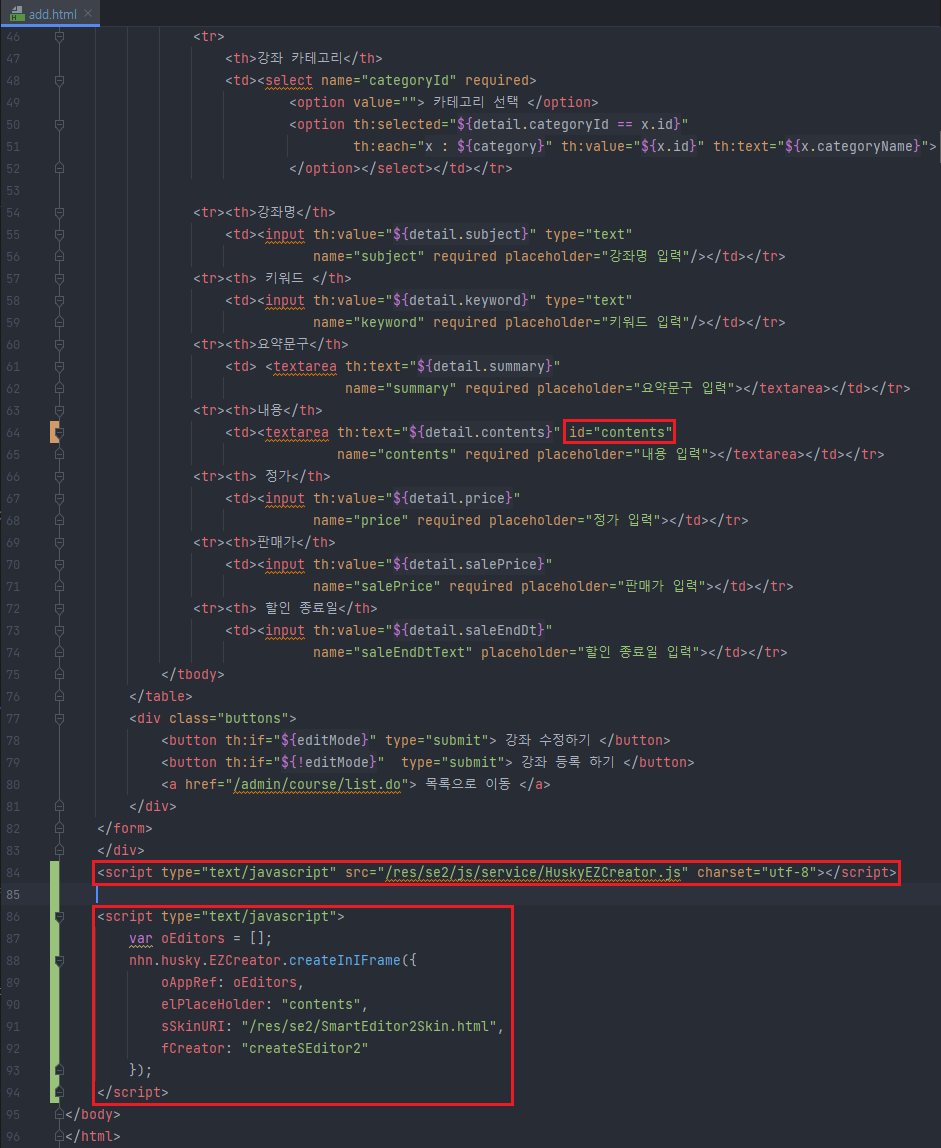
Task: Click the closing </tbody> tag
Action: pyautogui.click(x=193, y=674)
